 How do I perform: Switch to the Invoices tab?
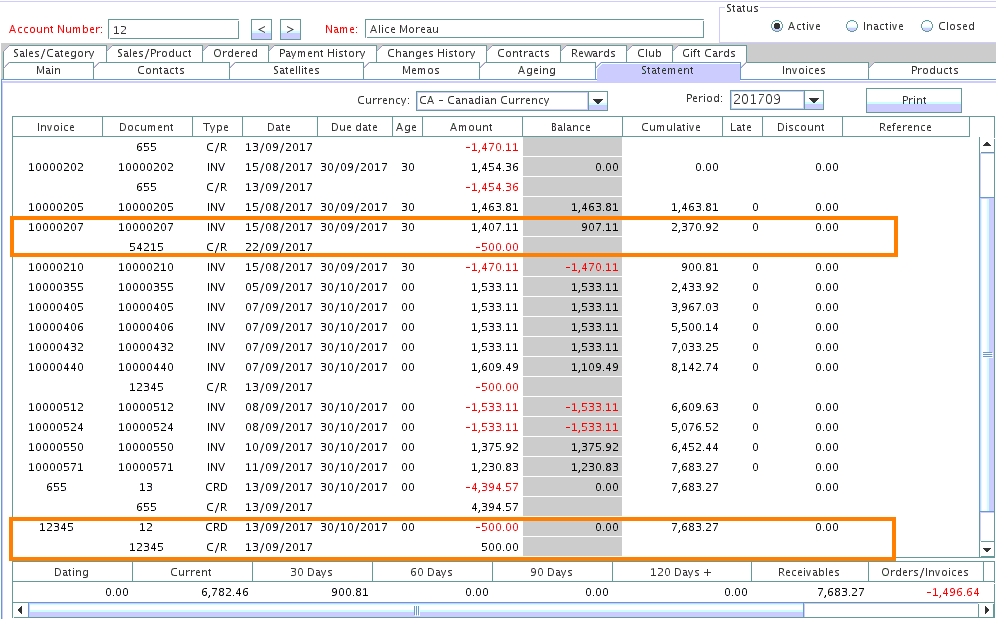pos(804,71)
